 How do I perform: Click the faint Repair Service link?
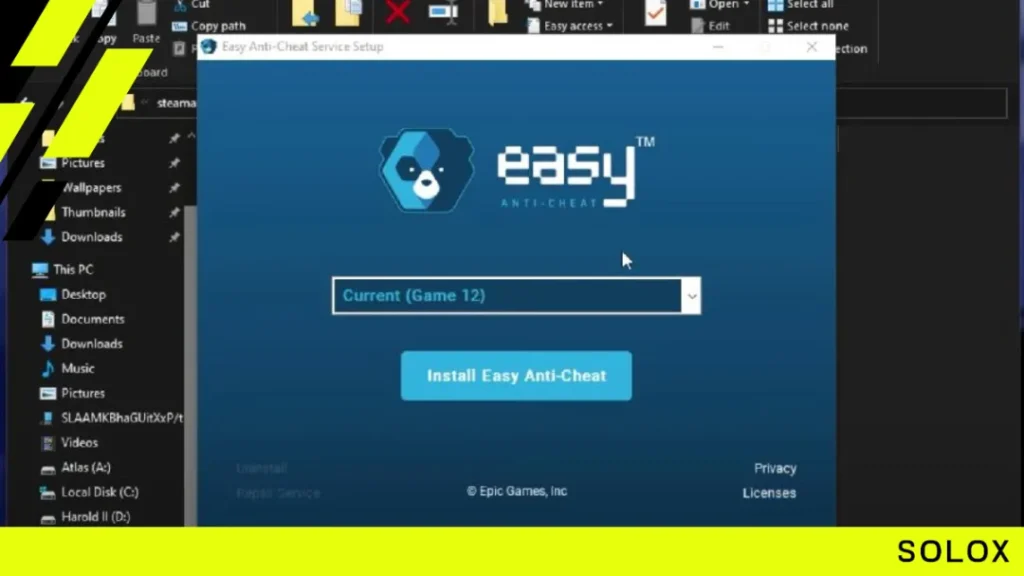(x=278, y=493)
